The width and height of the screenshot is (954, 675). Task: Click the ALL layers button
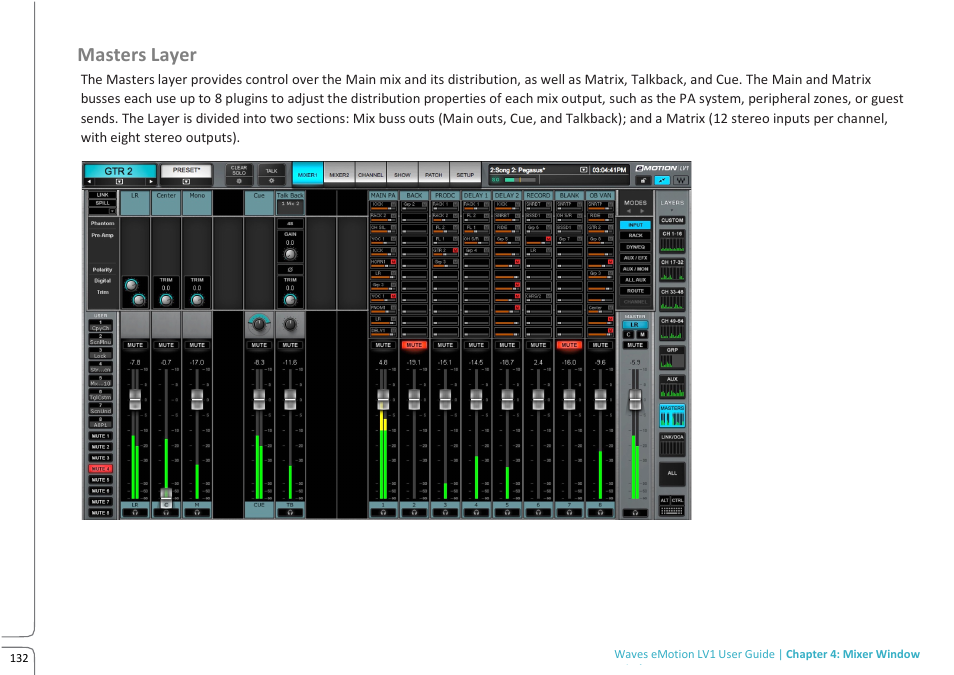point(672,473)
